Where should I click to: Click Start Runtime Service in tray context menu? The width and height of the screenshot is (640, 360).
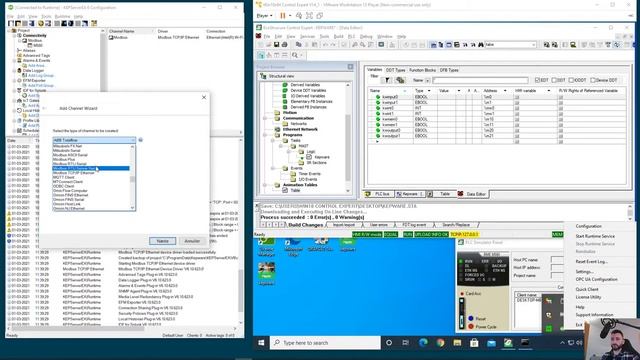(595, 236)
